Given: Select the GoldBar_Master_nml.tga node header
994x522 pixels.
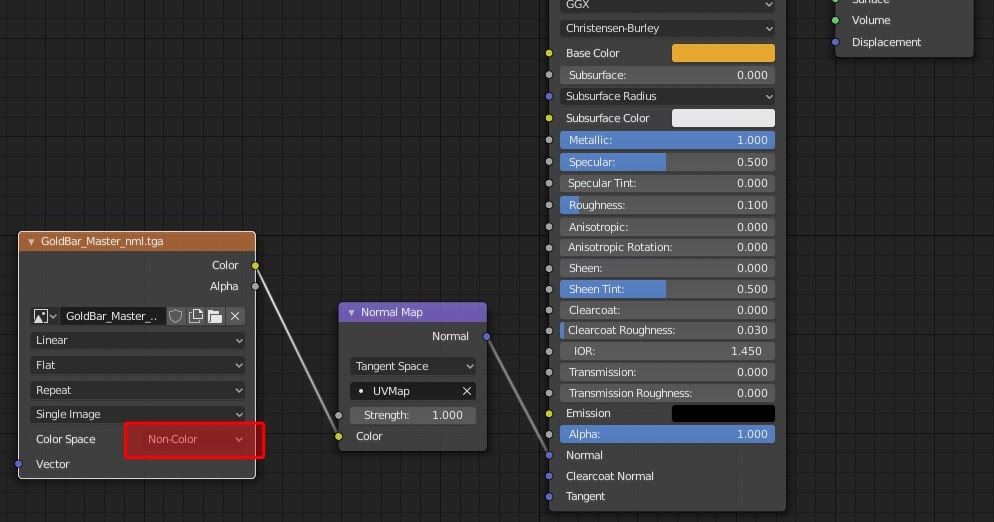Looking at the screenshot, I should point(137,241).
